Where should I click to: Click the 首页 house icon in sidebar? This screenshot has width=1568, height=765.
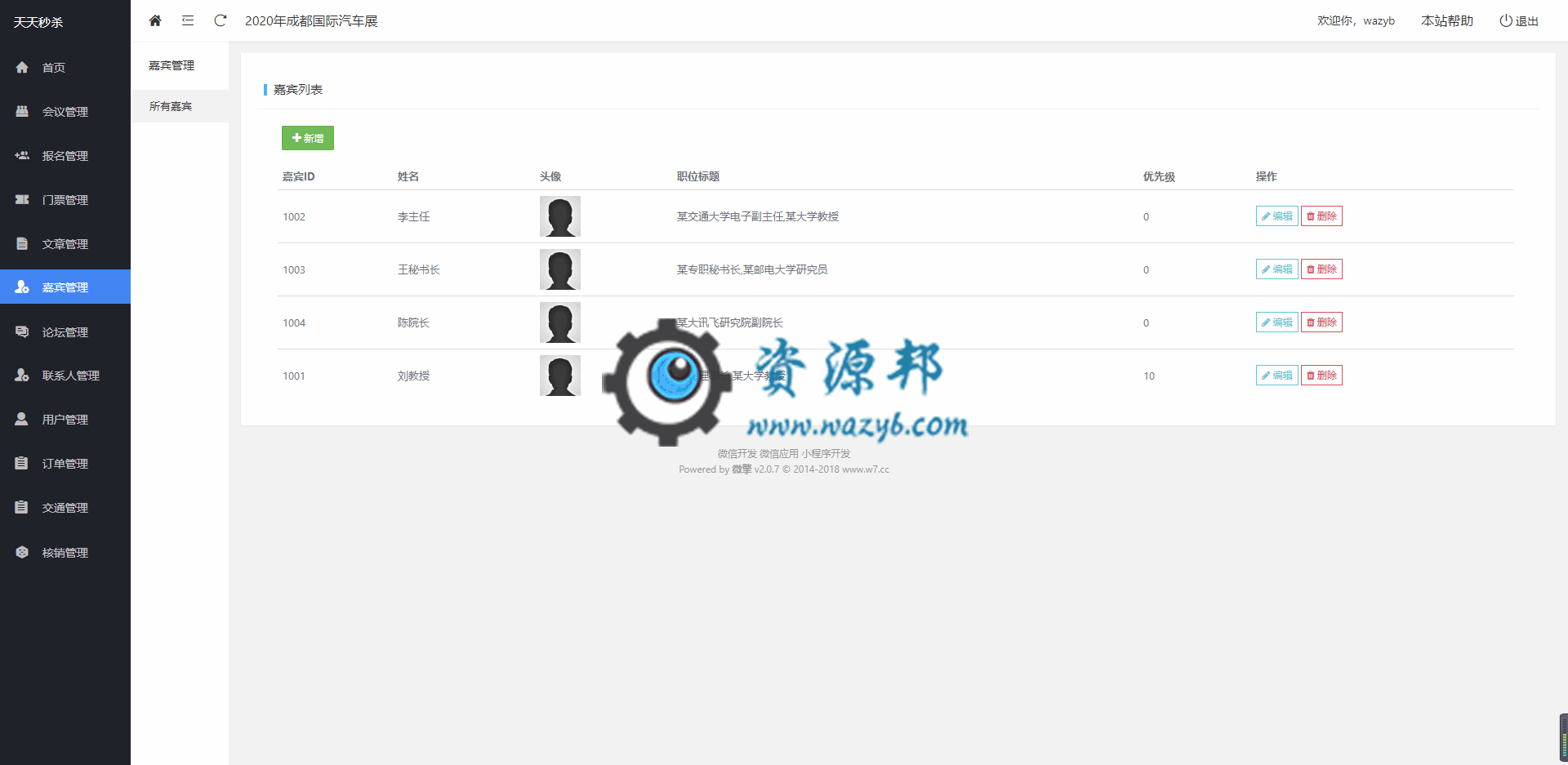coord(22,67)
